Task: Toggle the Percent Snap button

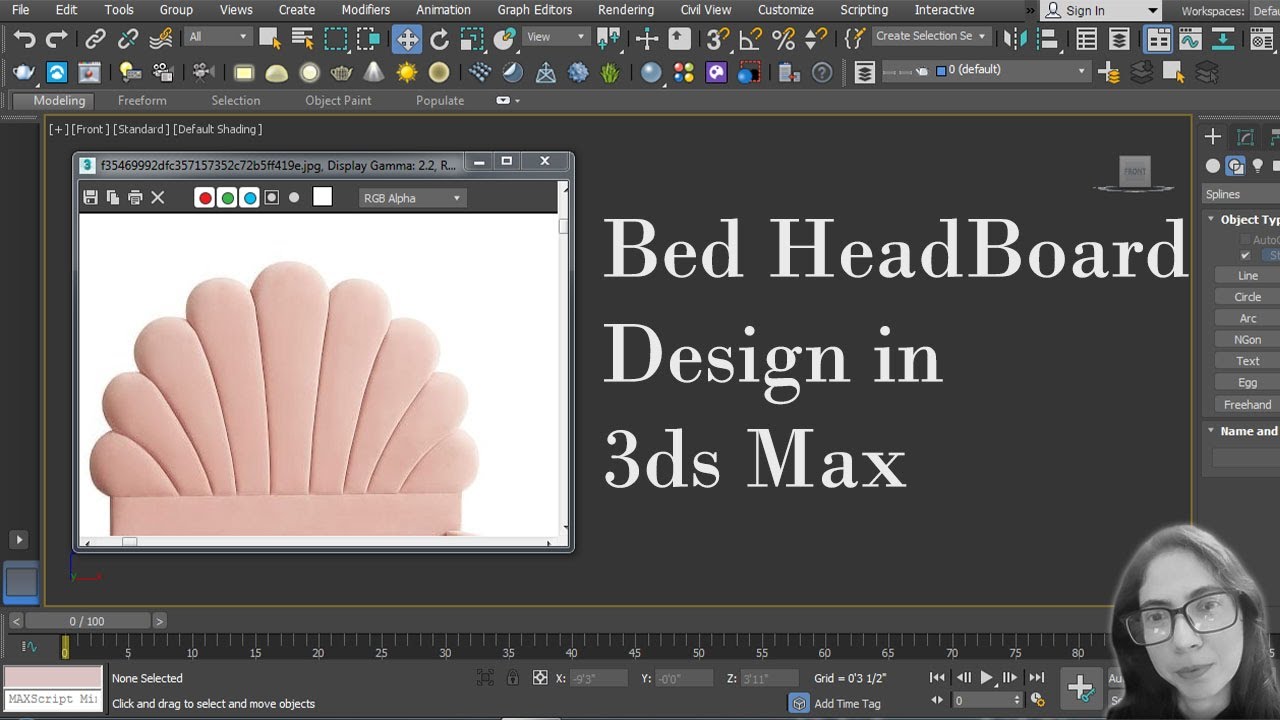Action: 784,39
